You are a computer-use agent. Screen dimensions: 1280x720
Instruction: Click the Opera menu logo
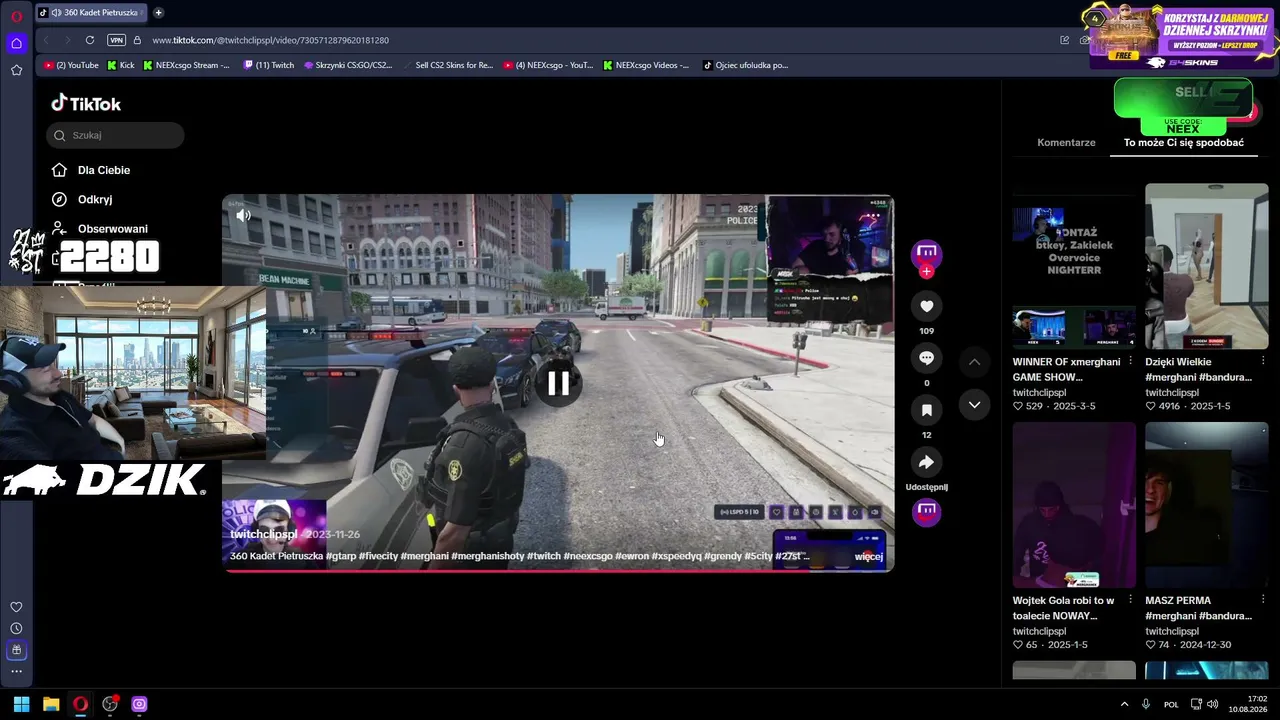pos(16,16)
